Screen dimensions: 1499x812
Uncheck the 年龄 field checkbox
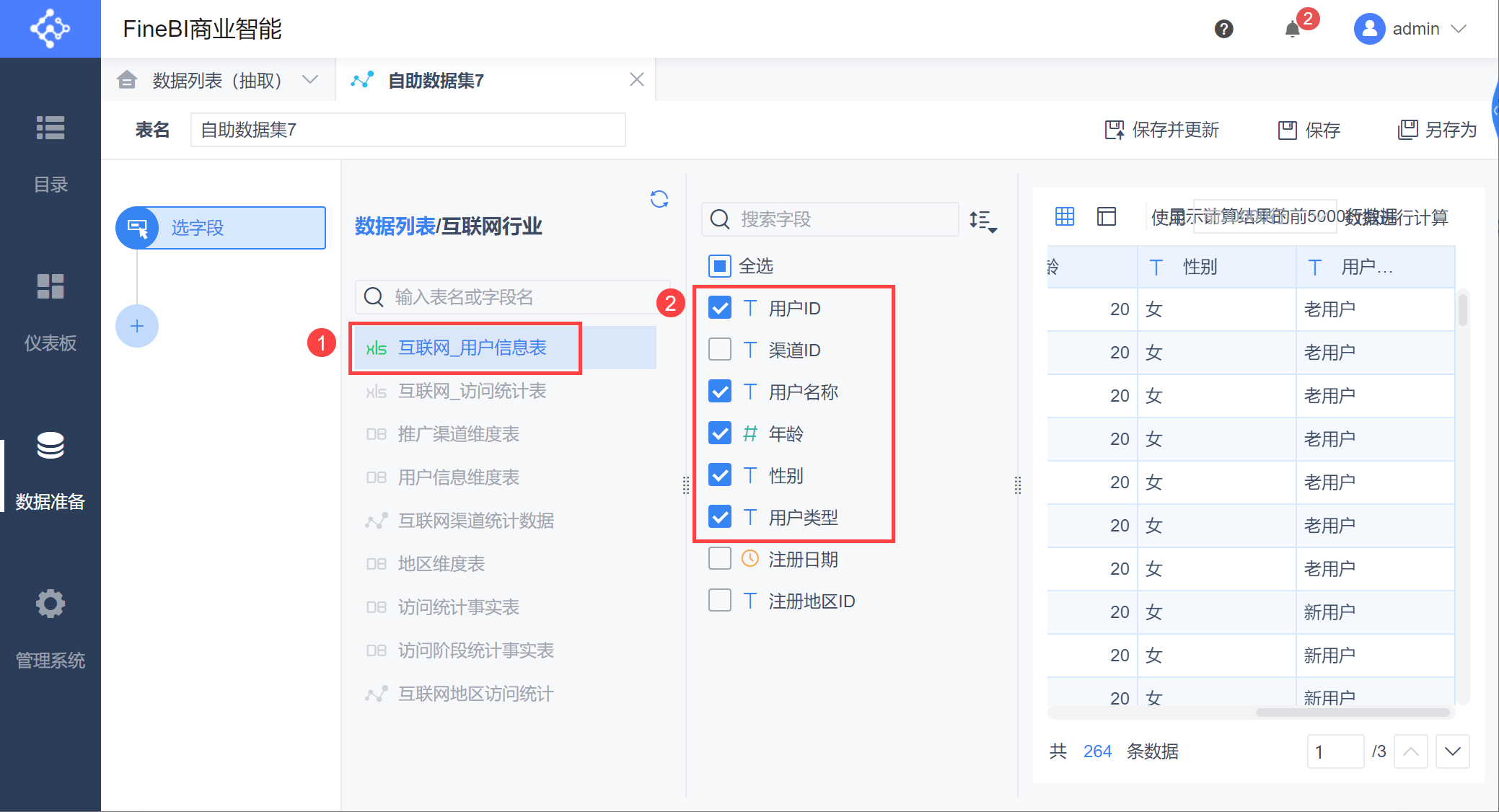click(720, 433)
